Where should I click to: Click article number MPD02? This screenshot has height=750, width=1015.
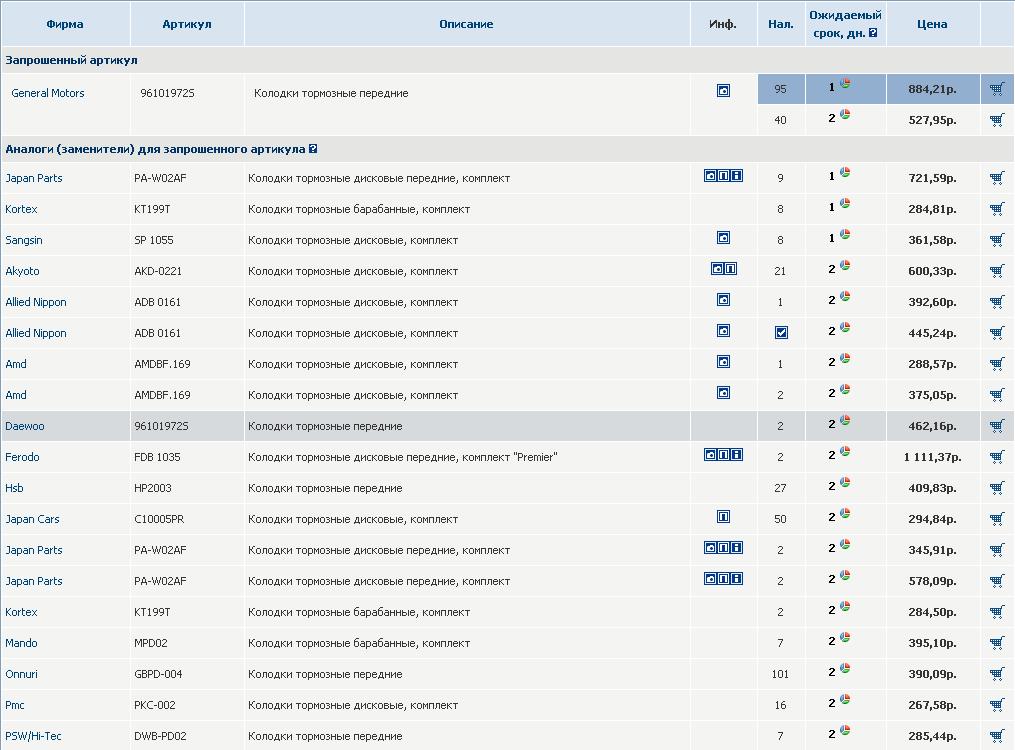151,643
